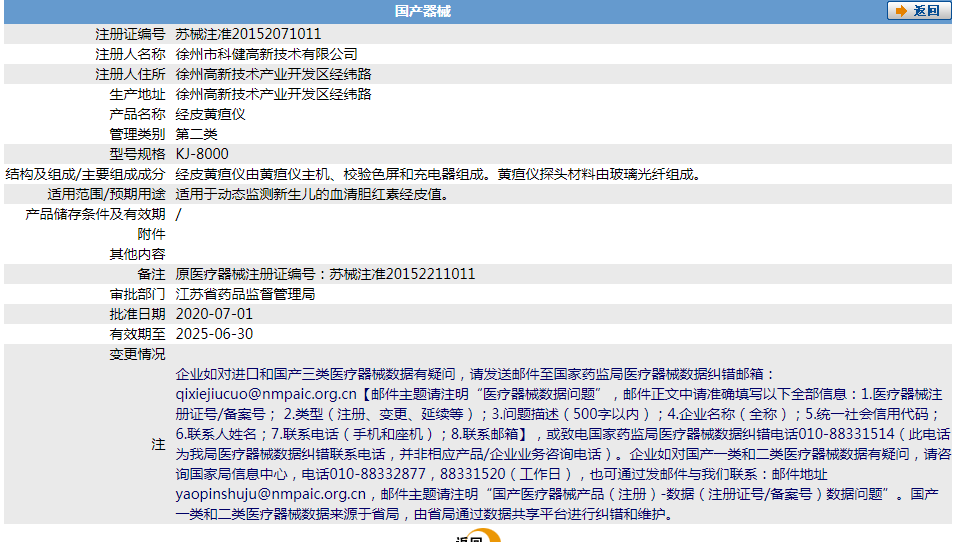This screenshot has height=542, width=954.
Task: Select model specification KJ-8000
Action: [202, 154]
